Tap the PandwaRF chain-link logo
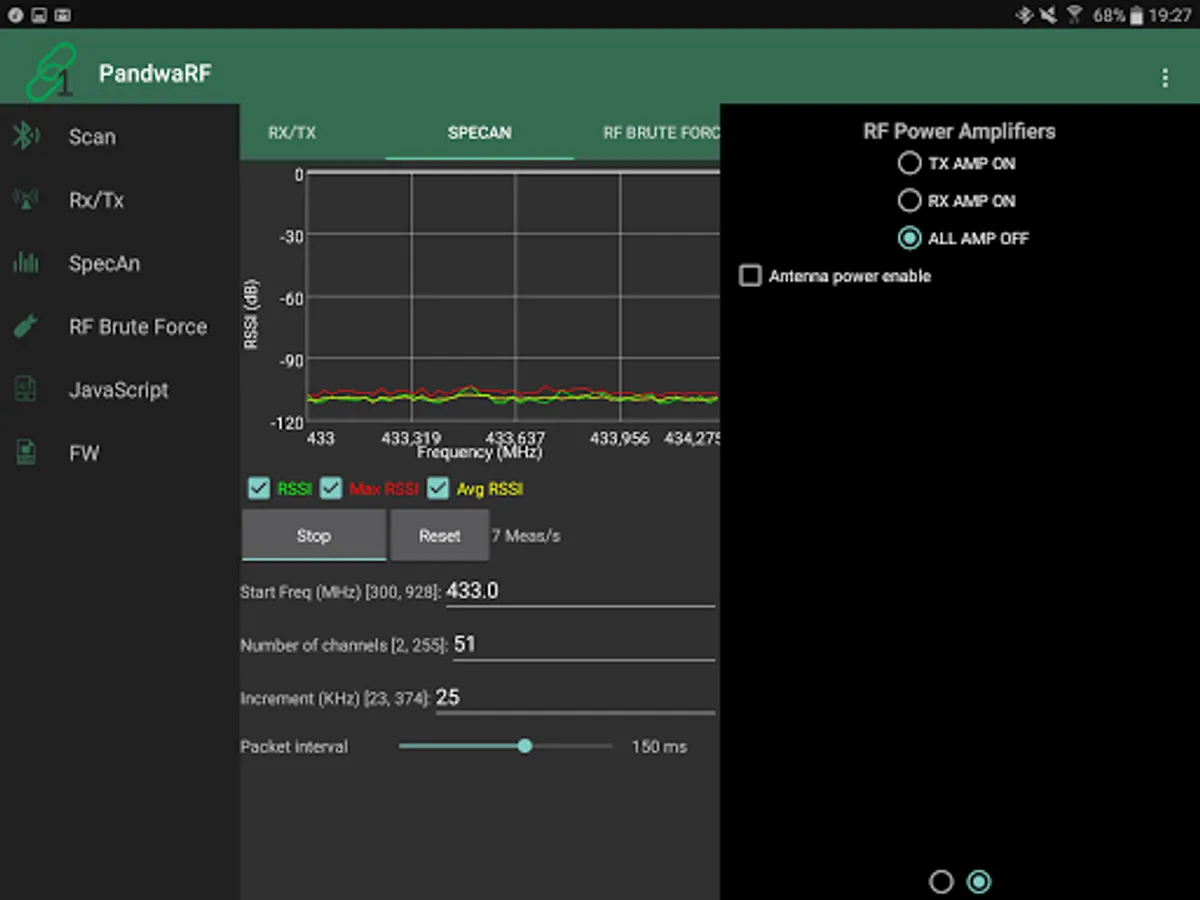1200x900 pixels. (50, 73)
